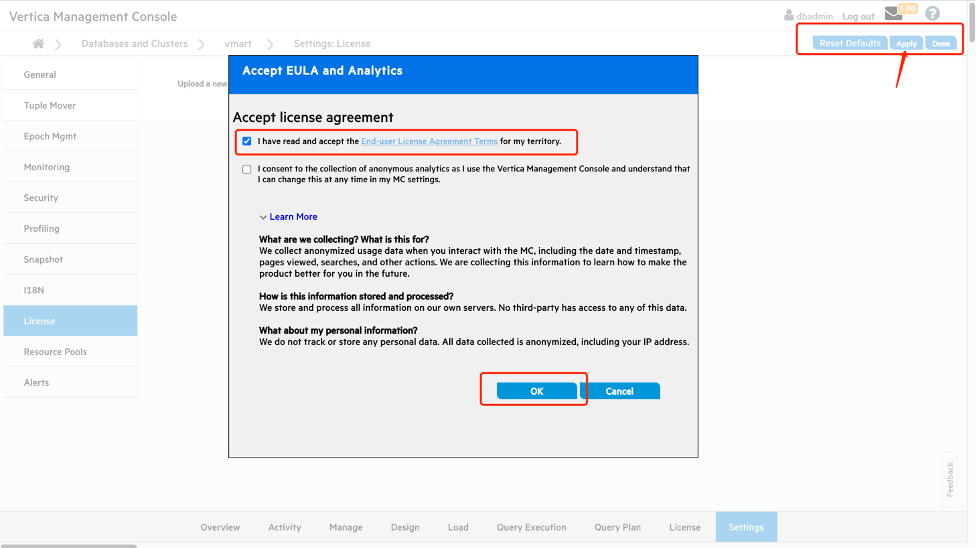Click 'How is this information stored' heading
Viewport: 976px width, 548px height.
click(x=356, y=296)
